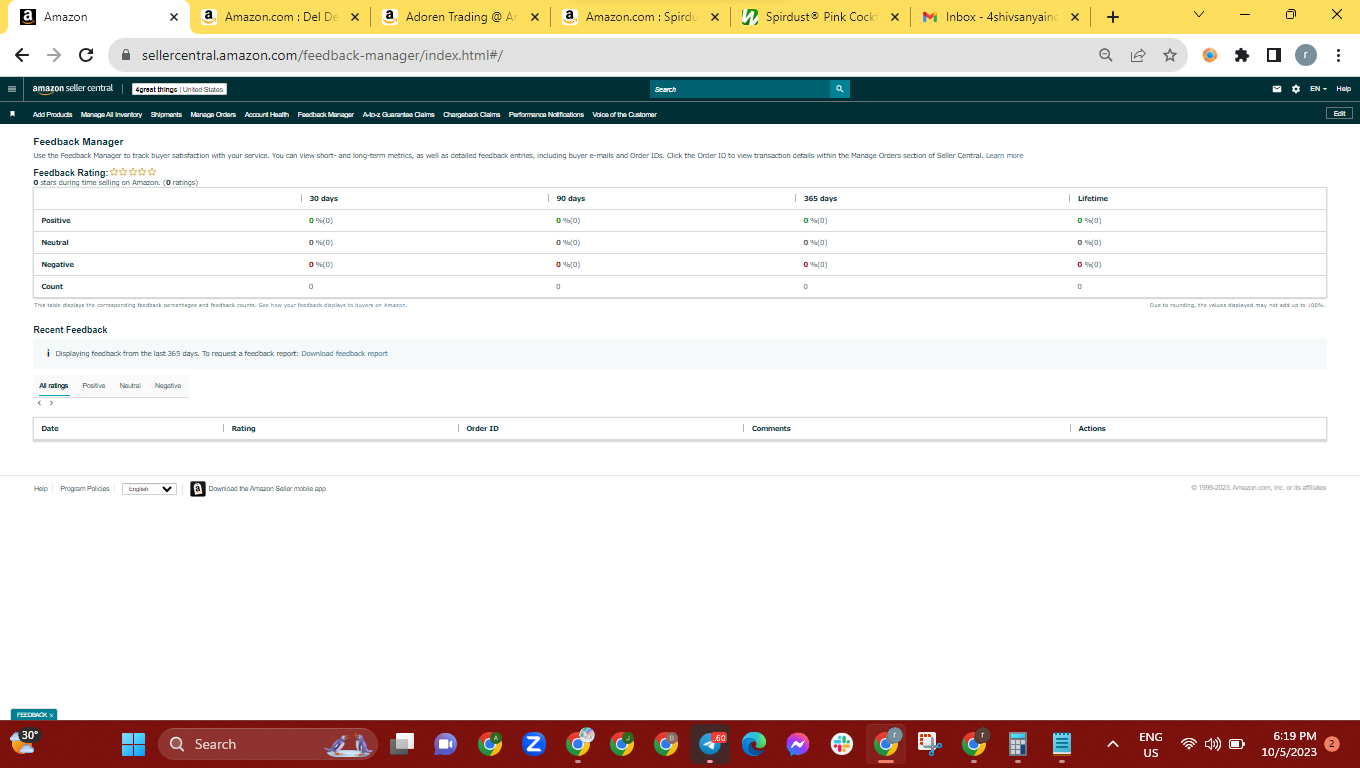Open Slack from the taskbar

[x=841, y=744]
